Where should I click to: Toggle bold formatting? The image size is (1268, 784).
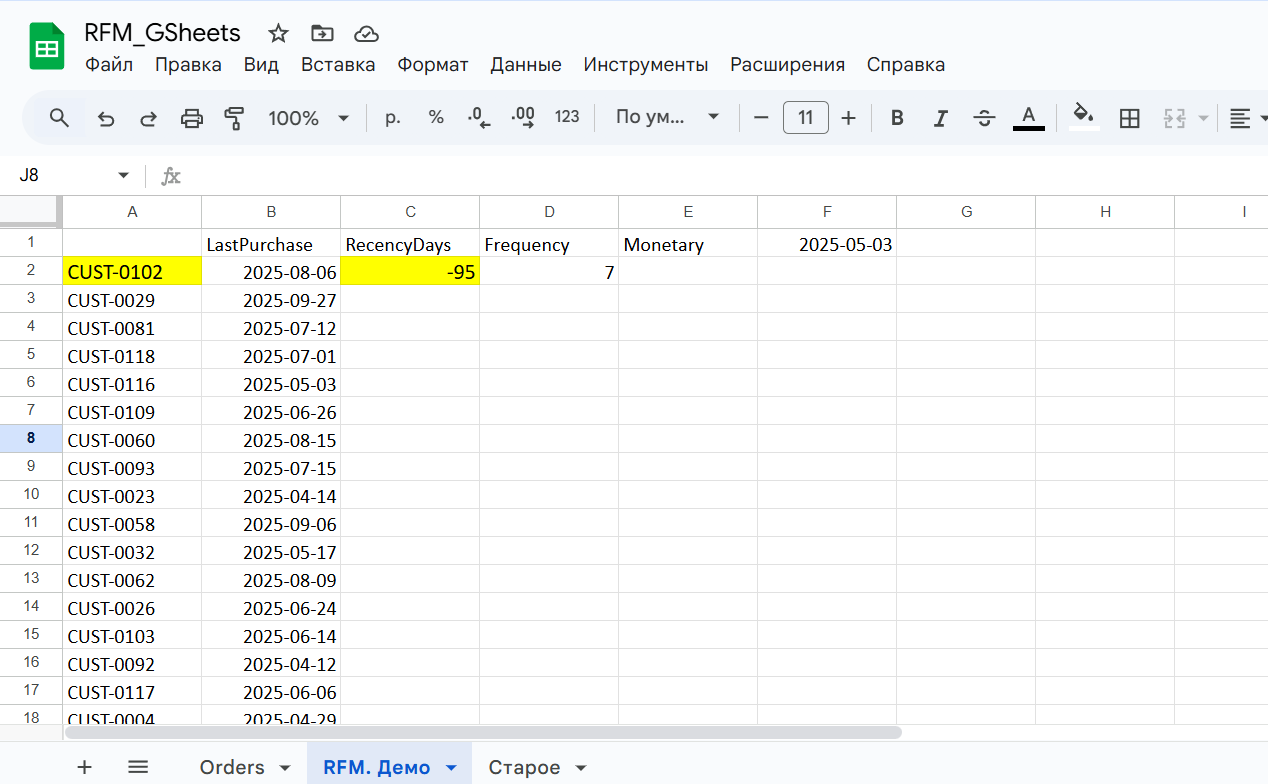pyautogui.click(x=897, y=118)
